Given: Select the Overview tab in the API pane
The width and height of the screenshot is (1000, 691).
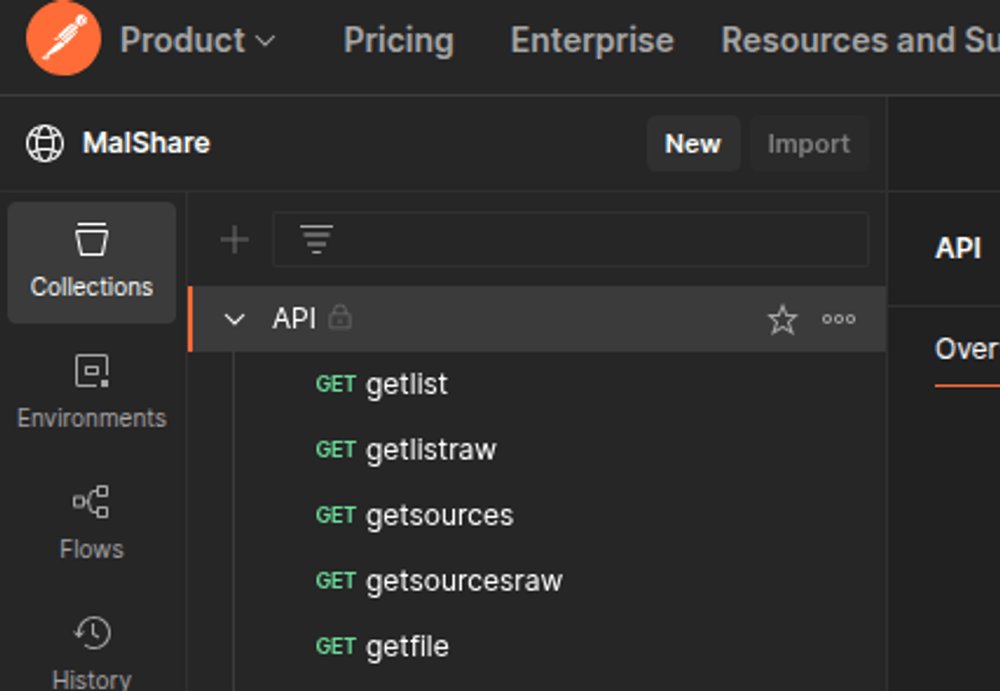Looking at the screenshot, I should click(967, 350).
